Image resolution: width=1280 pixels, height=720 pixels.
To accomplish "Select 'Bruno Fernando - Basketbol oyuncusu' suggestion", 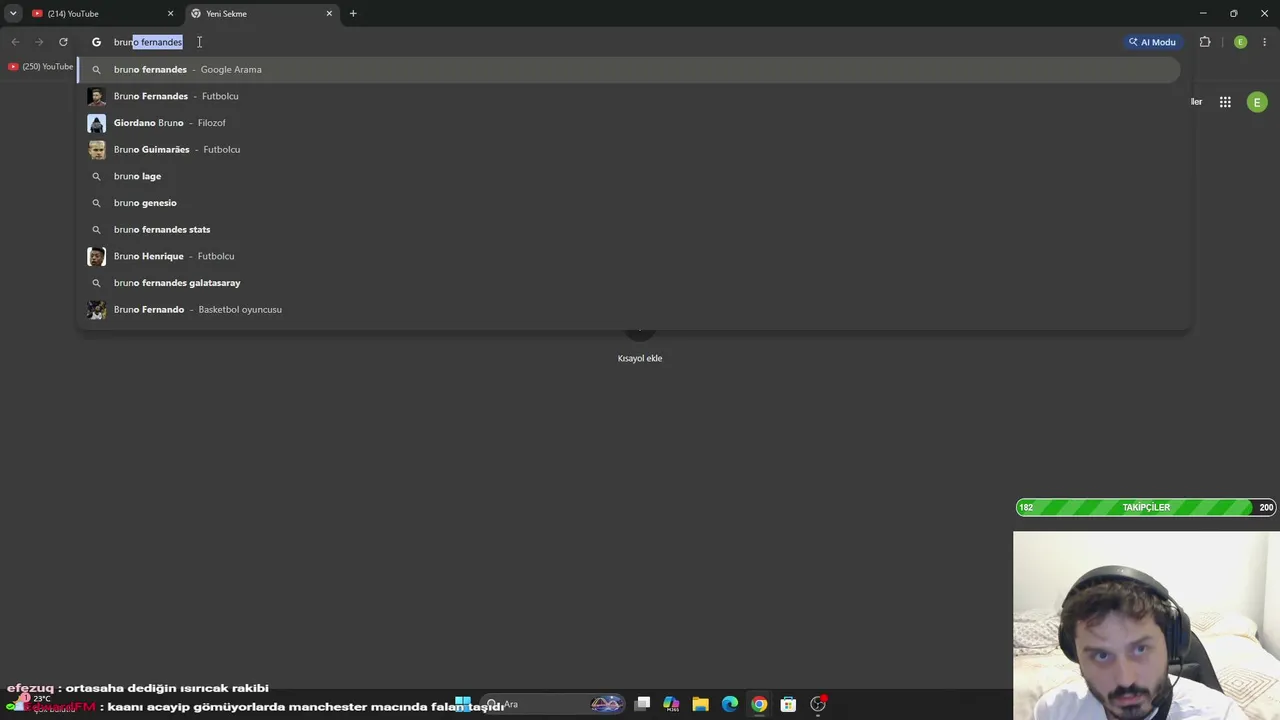I will 630,310.
